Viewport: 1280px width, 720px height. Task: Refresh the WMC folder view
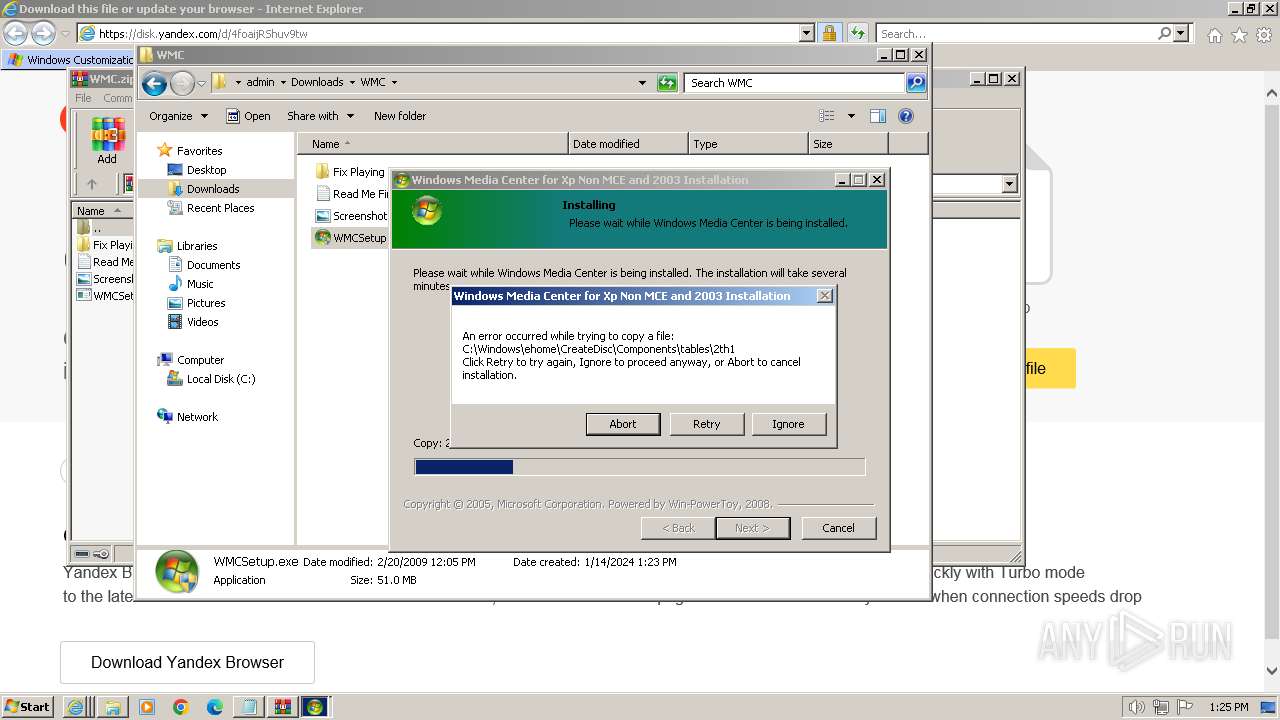pos(667,83)
